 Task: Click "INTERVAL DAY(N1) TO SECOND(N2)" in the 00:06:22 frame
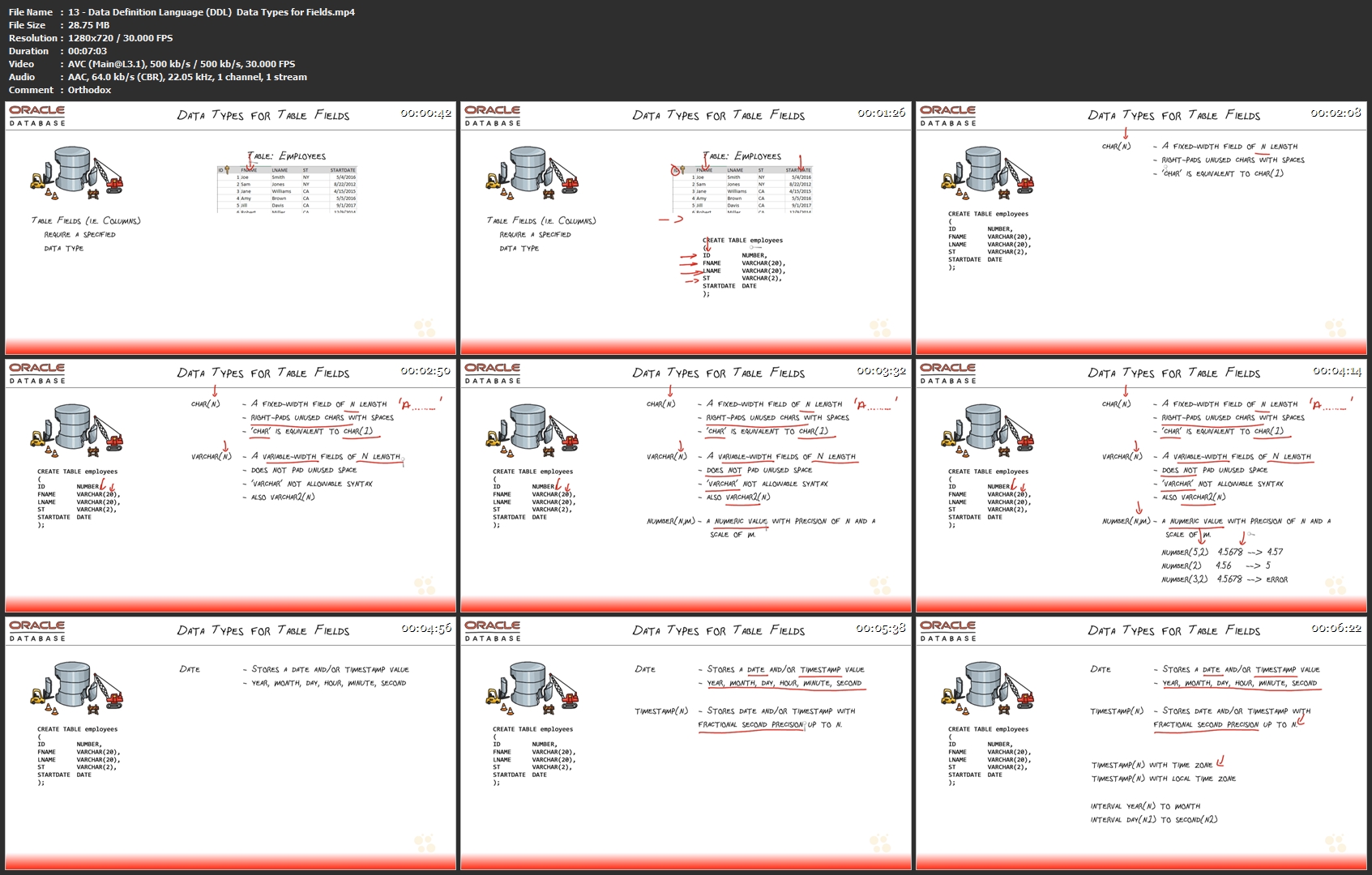[1154, 820]
